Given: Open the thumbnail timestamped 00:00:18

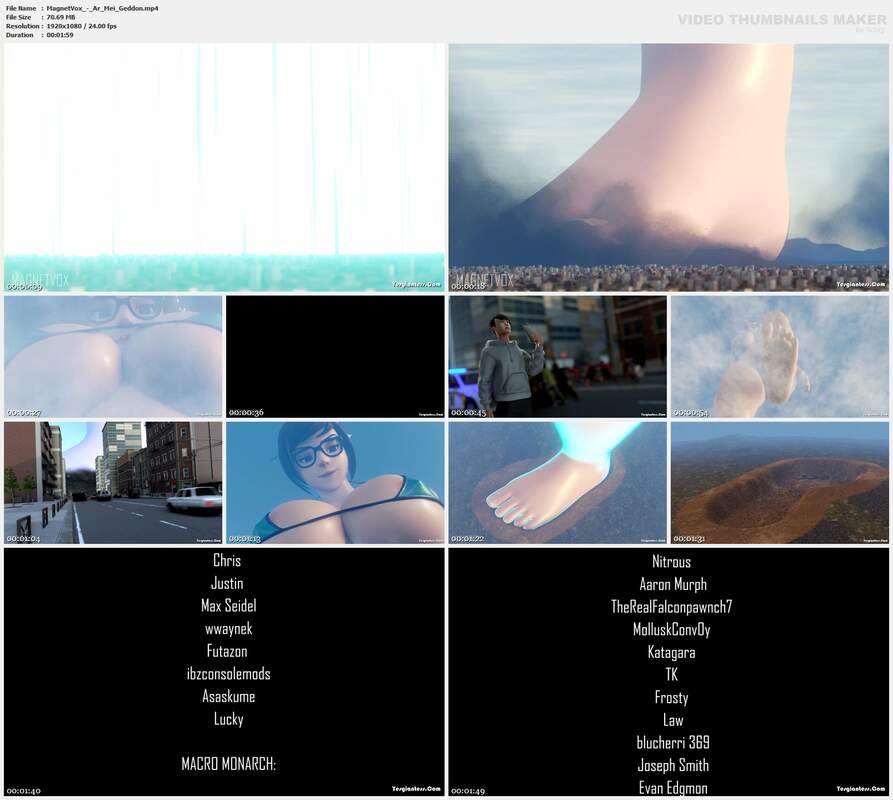Looking at the screenshot, I should click(x=669, y=168).
